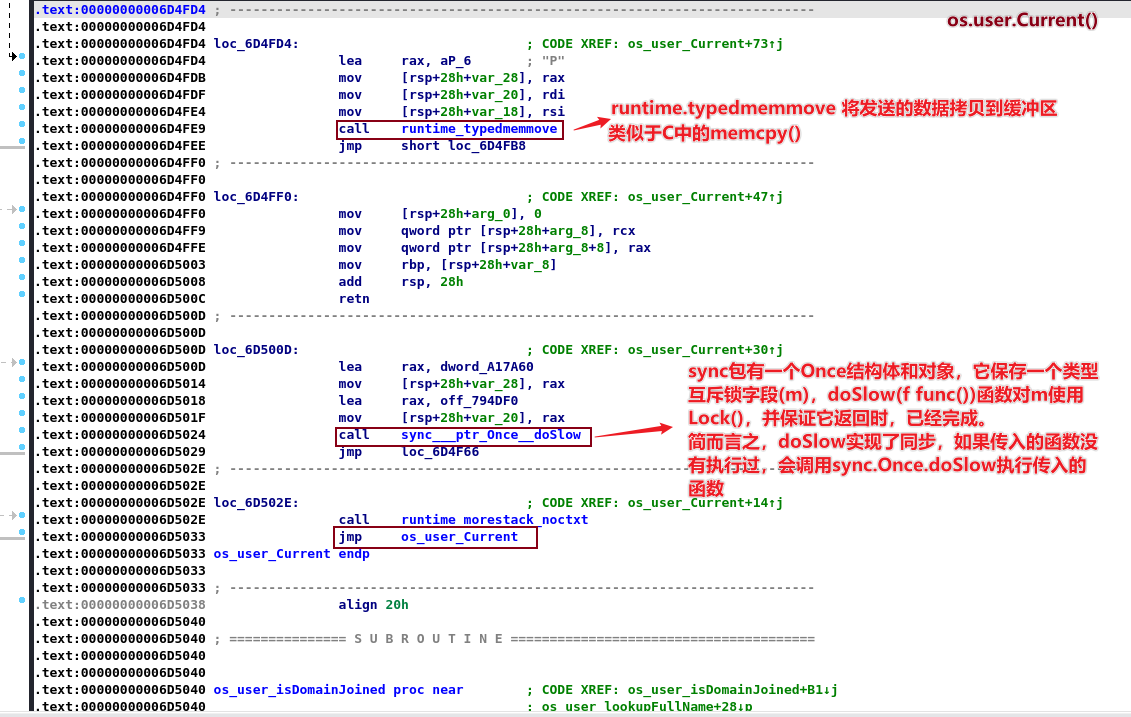The height and width of the screenshot is (717, 1131).
Task: Click breakpoint dot next to lea rax, aP_6
Action: pyautogui.click(x=22, y=58)
